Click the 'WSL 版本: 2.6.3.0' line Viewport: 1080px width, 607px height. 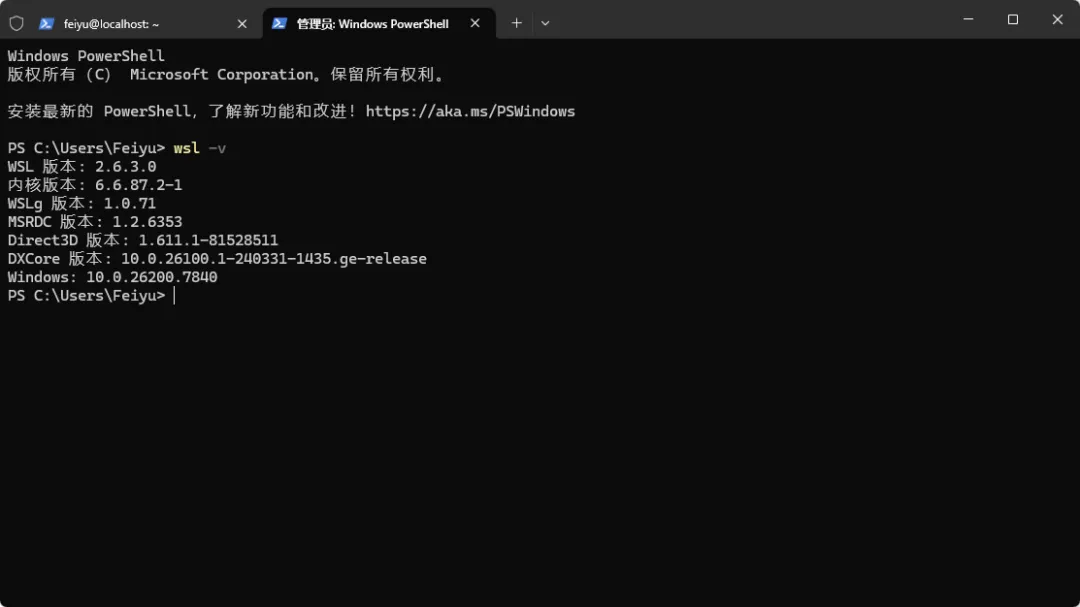click(82, 167)
